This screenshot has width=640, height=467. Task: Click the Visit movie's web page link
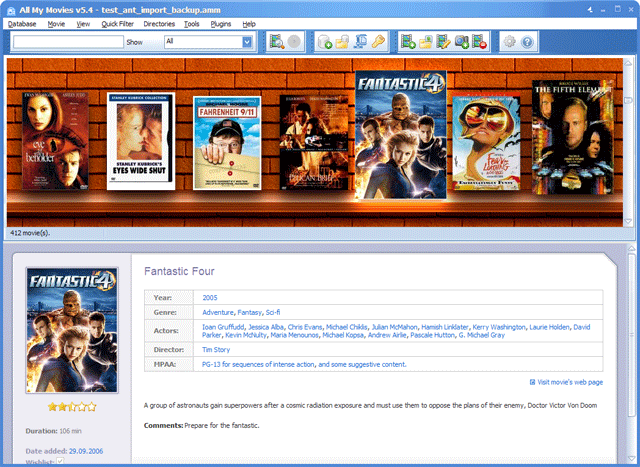570,382
